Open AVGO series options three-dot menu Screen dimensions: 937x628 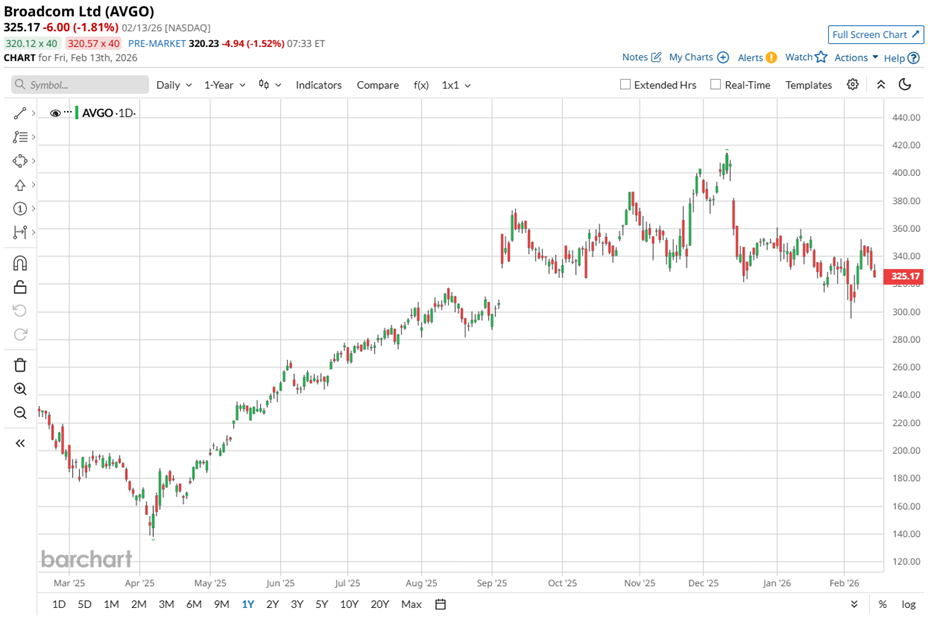click(68, 112)
